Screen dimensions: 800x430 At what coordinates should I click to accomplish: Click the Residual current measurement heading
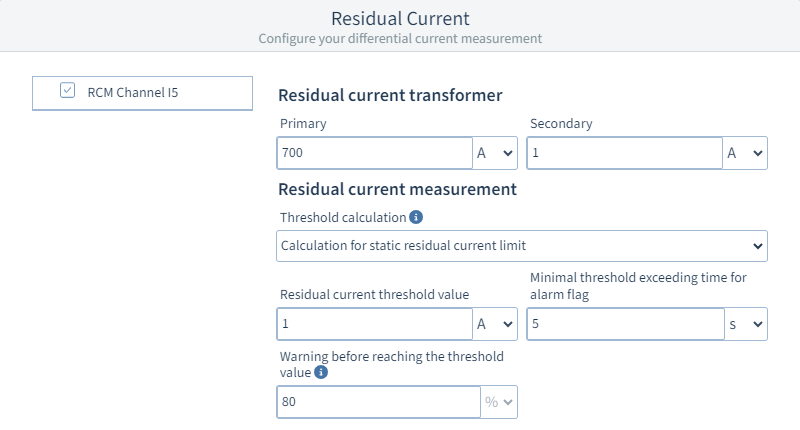396,188
